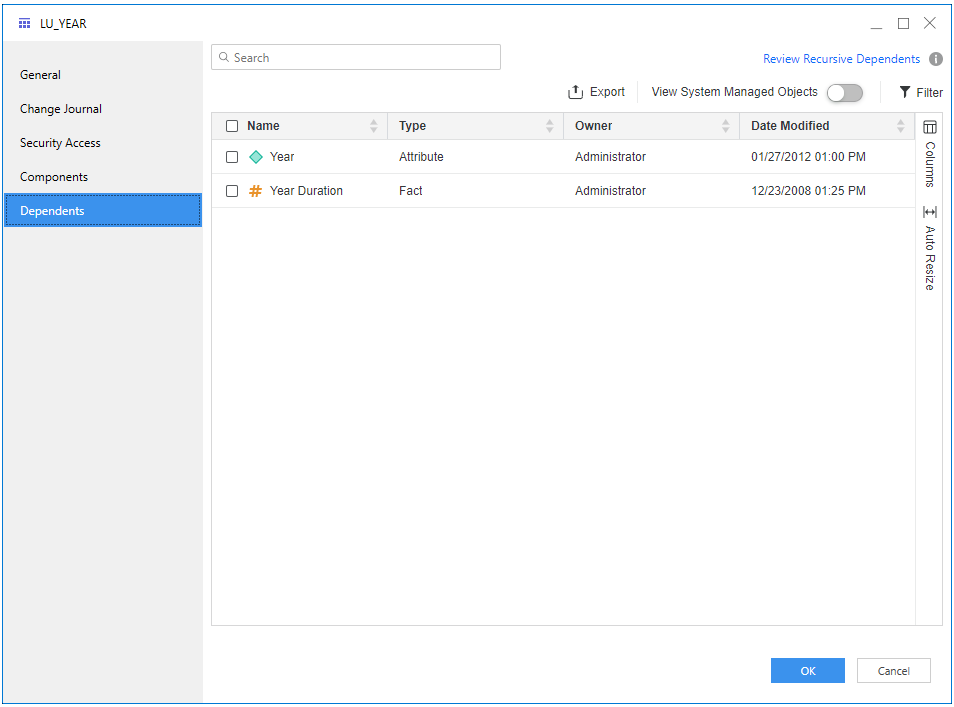Check the select-all checkbox in header
This screenshot has height=707, width=954.
pos(232,126)
